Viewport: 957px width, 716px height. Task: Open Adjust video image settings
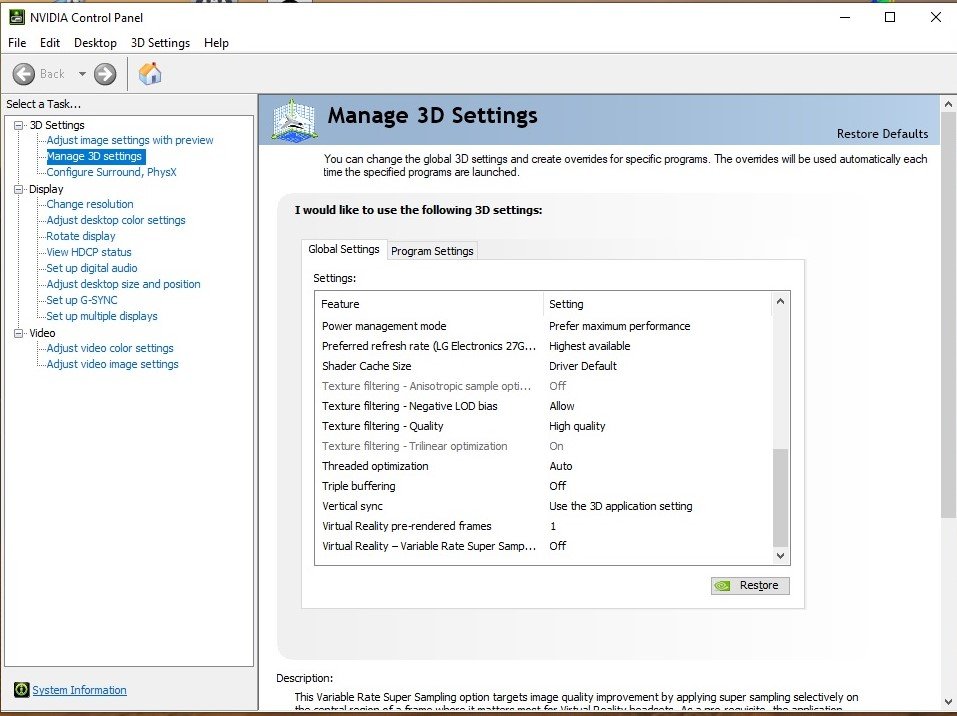coord(112,364)
